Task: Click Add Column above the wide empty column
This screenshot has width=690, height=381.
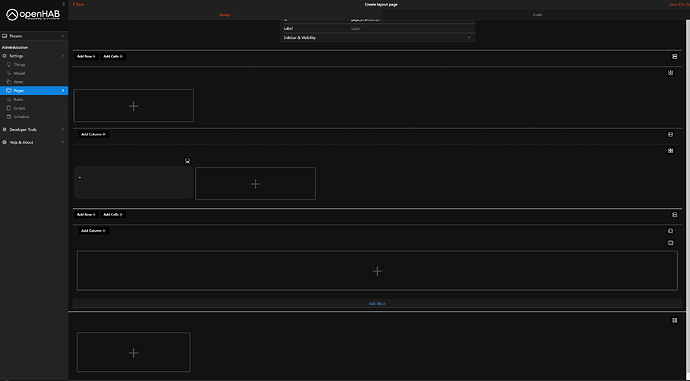Action: click(x=93, y=231)
